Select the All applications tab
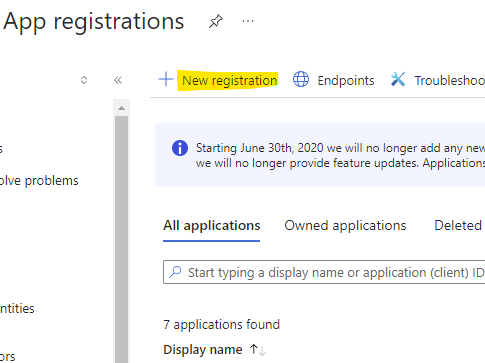 coord(212,226)
